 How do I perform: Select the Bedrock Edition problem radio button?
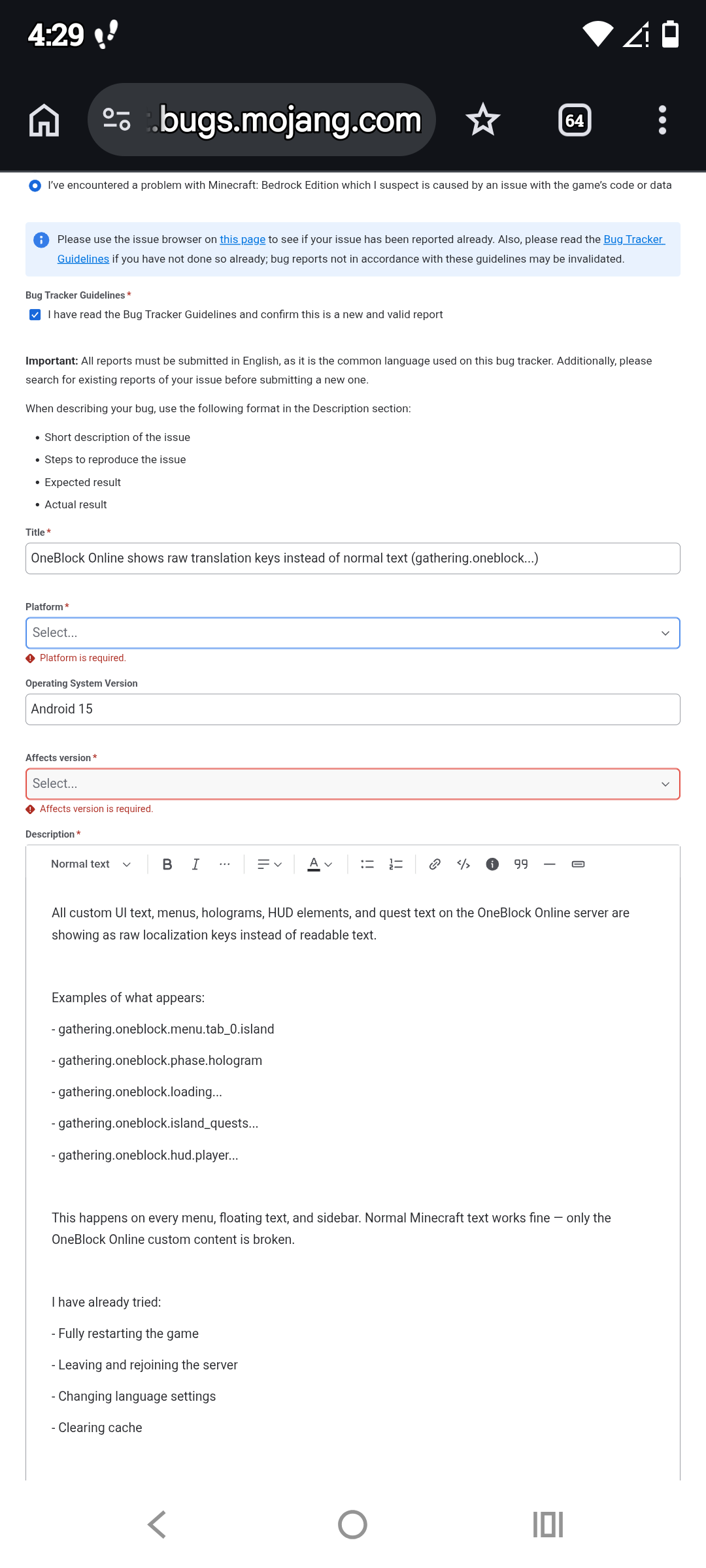click(35, 186)
